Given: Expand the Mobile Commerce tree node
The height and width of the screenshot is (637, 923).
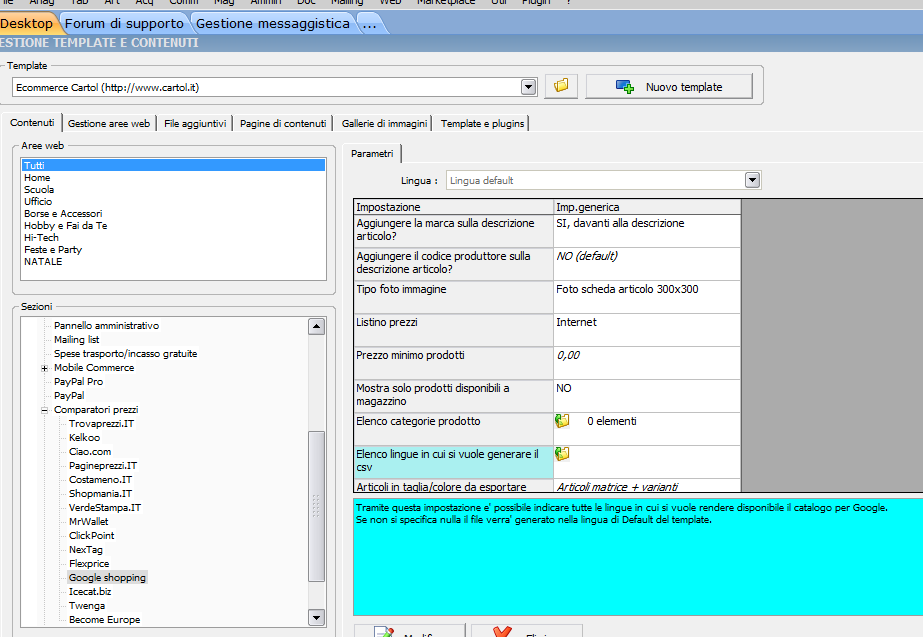Looking at the screenshot, I should (44, 368).
